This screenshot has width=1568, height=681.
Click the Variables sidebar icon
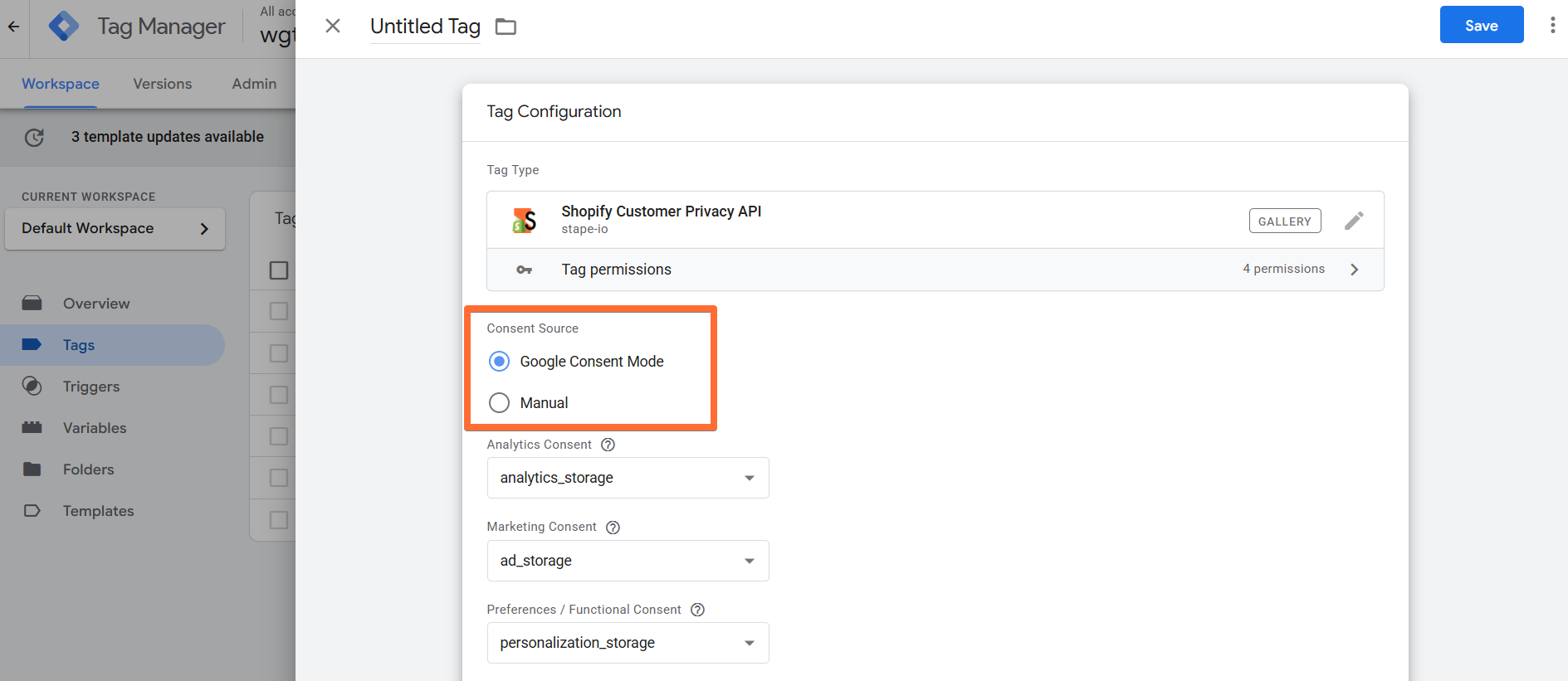point(32,427)
